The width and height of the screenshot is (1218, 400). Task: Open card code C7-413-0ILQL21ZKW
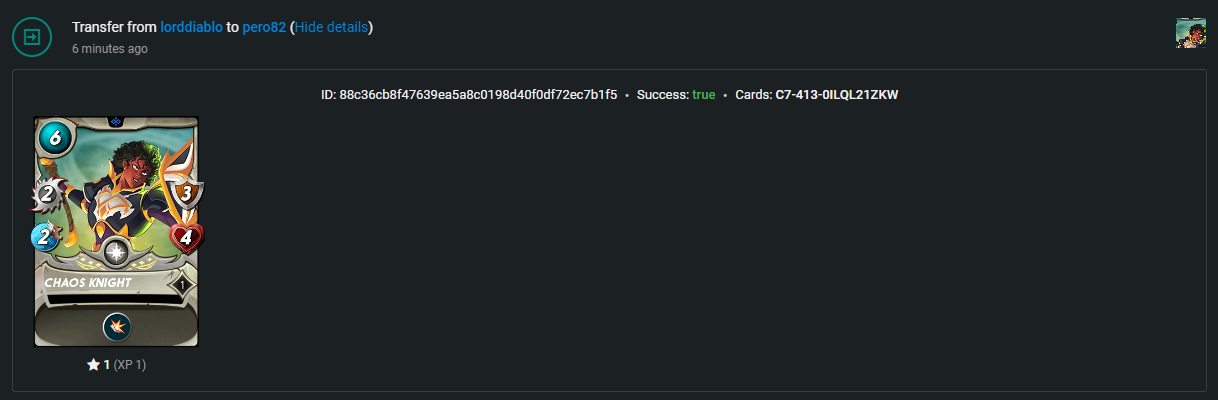tap(837, 95)
